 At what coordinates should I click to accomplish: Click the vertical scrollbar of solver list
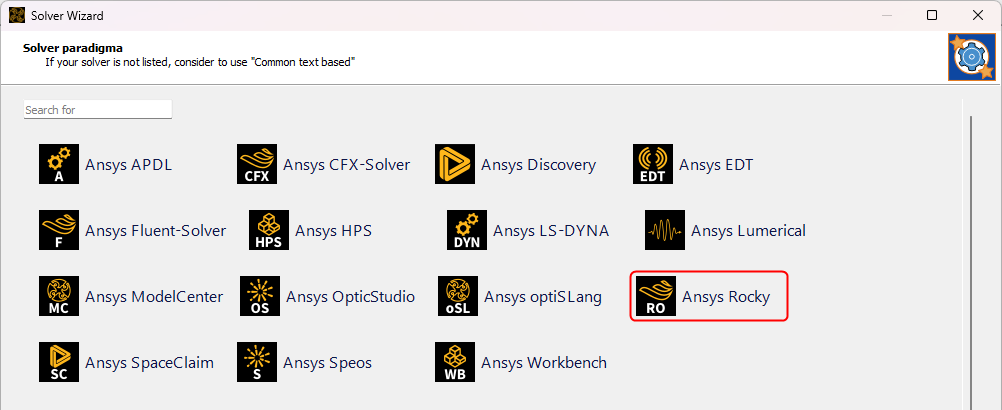click(x=971, y=262)
